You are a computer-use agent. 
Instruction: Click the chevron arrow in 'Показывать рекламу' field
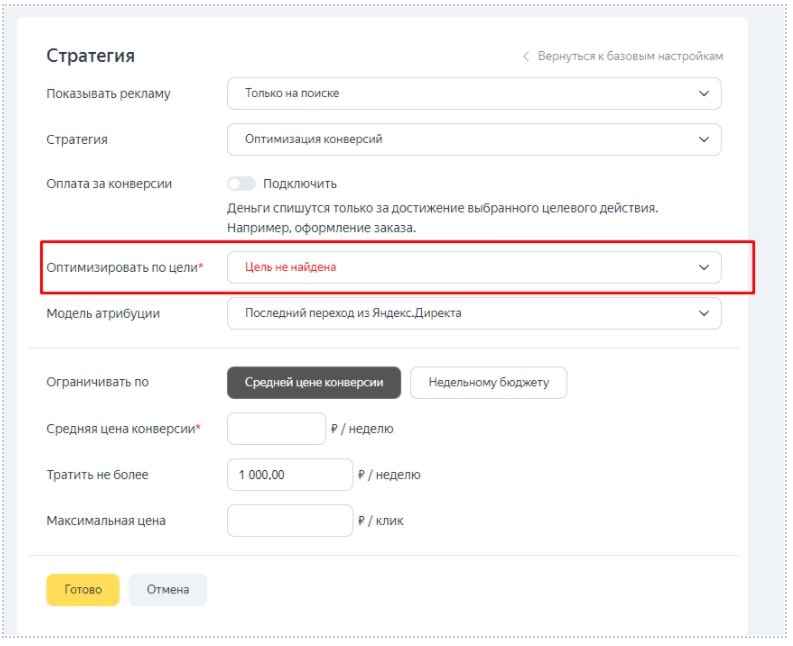pos(704,93)
